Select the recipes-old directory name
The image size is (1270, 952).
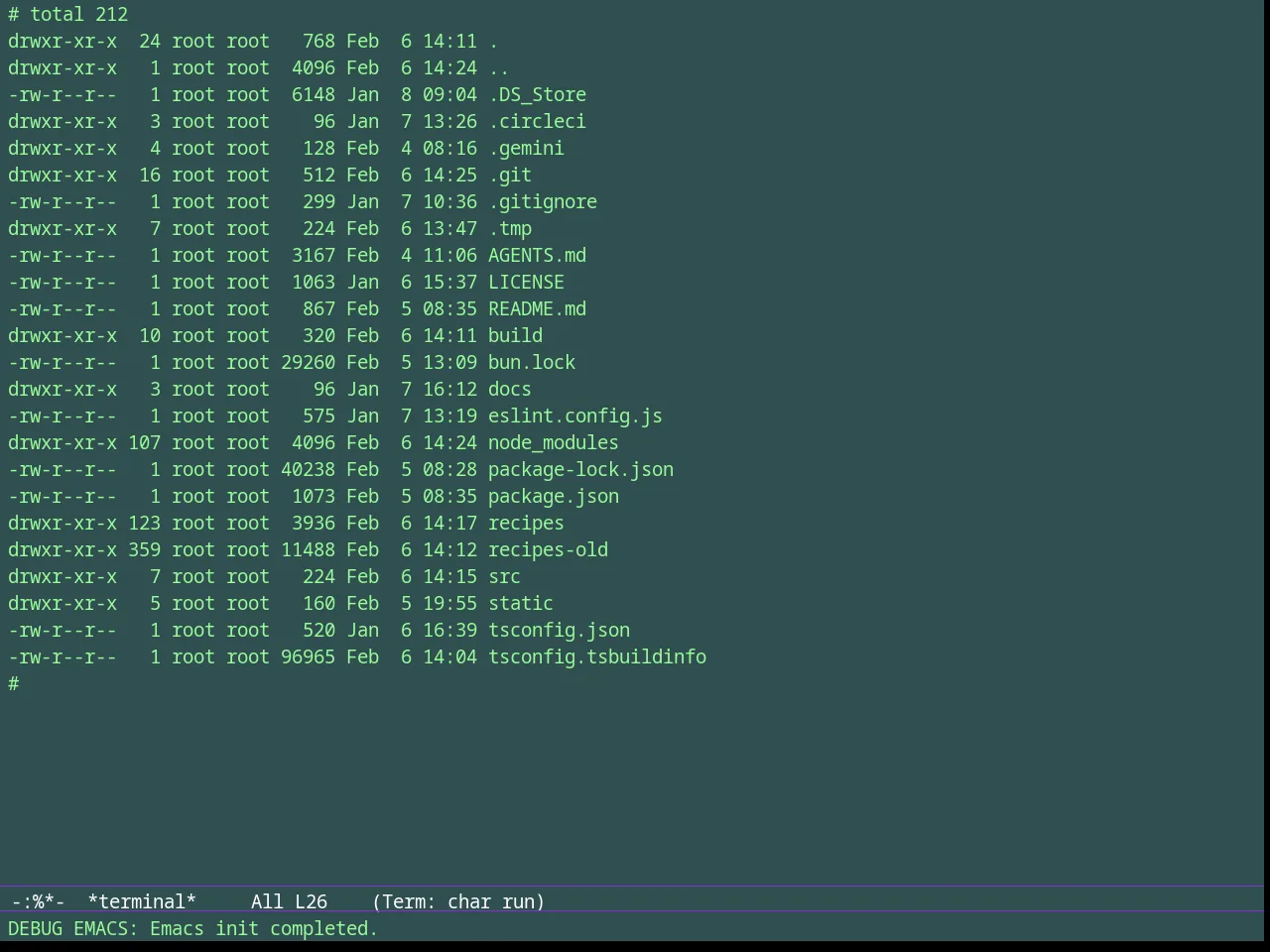(x=548, y=550)
